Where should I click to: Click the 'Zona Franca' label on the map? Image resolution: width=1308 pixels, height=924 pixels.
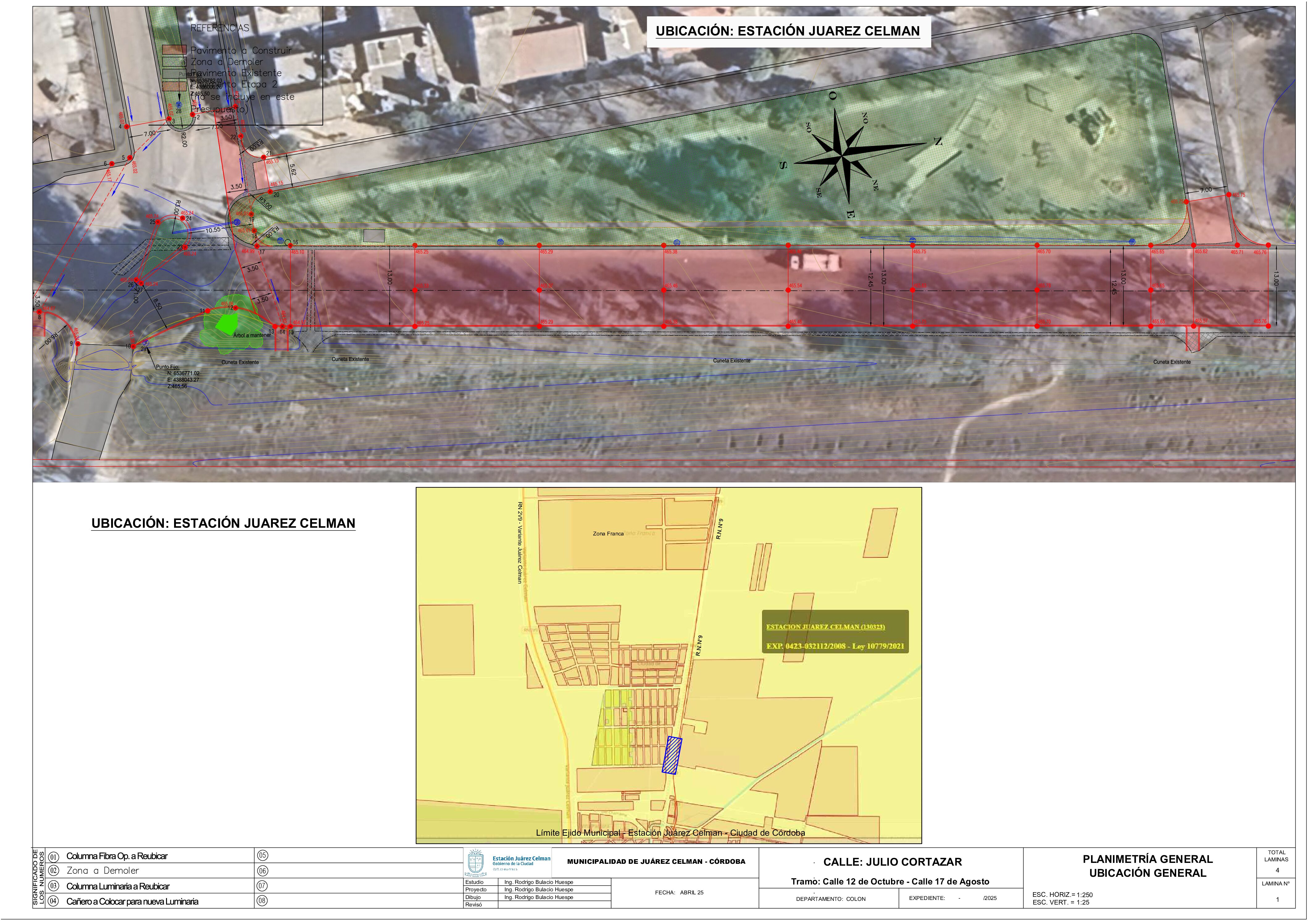coord(608,534)
